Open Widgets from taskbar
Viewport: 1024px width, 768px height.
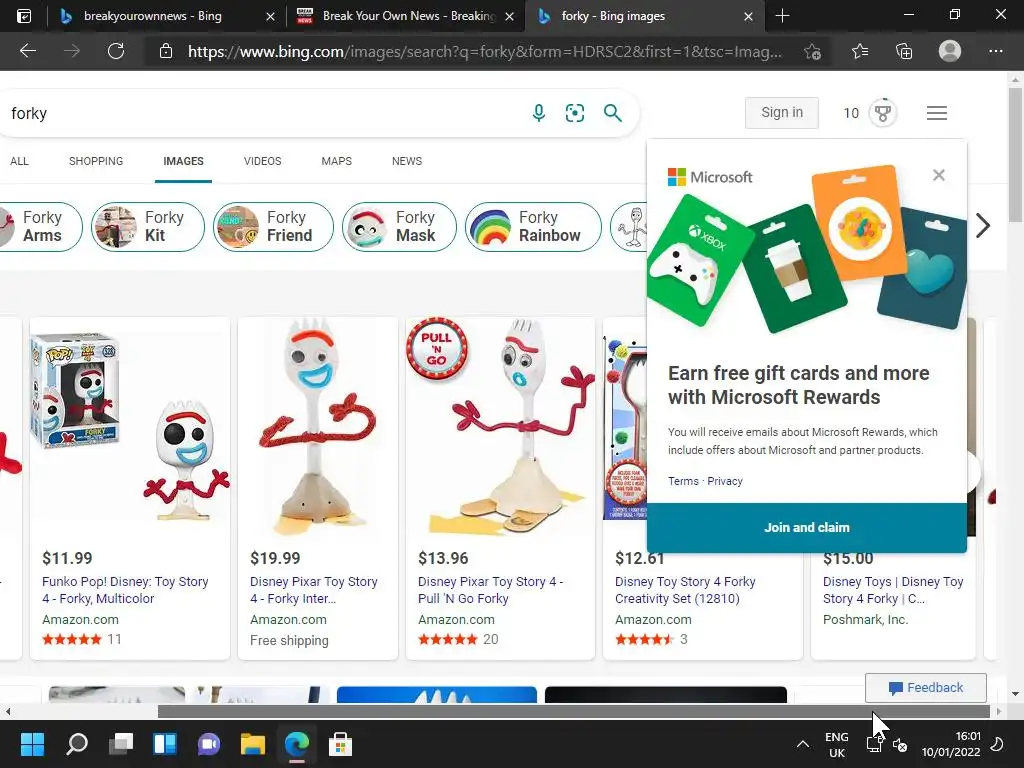(x=165, y=744)
